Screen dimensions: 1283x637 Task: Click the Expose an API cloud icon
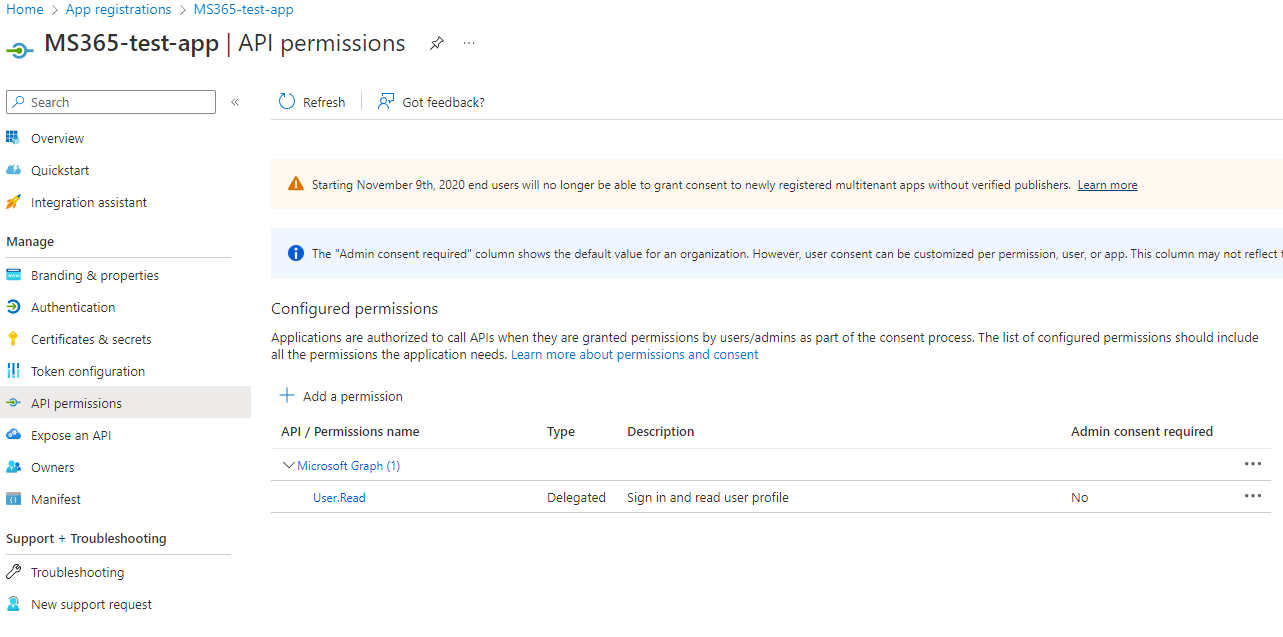(13, 435)
